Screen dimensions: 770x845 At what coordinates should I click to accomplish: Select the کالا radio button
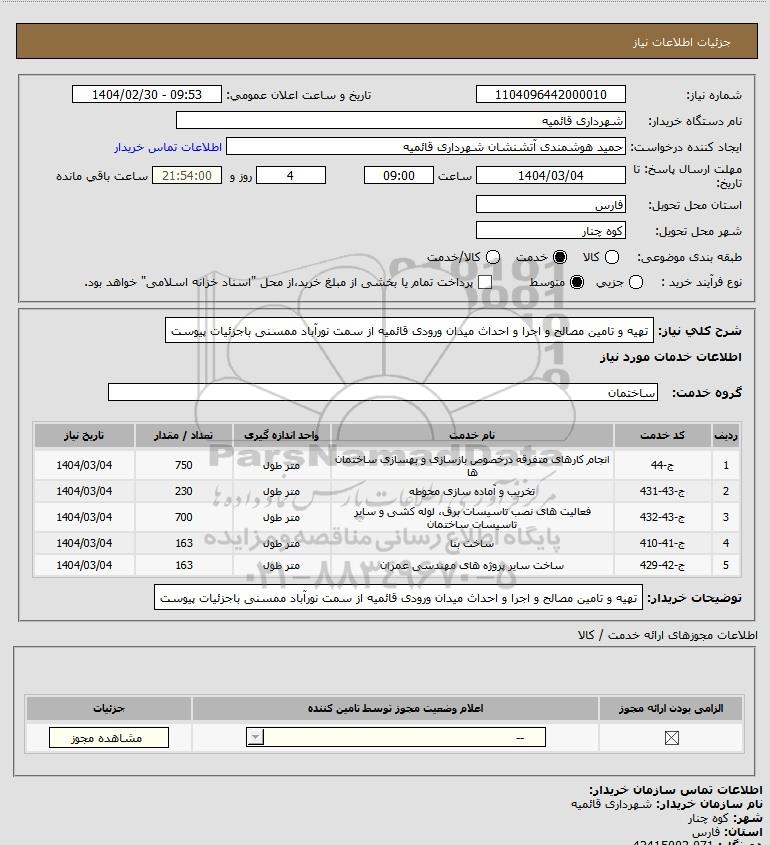(612, 258)
